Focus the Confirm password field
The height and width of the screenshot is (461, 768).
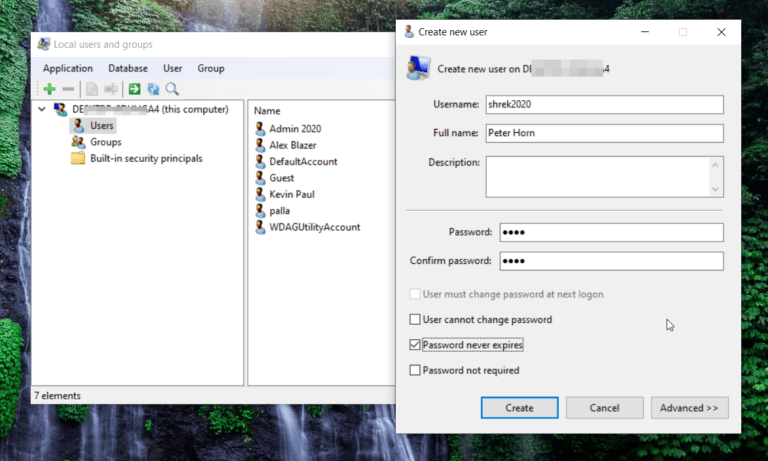[x=611, y=261]
